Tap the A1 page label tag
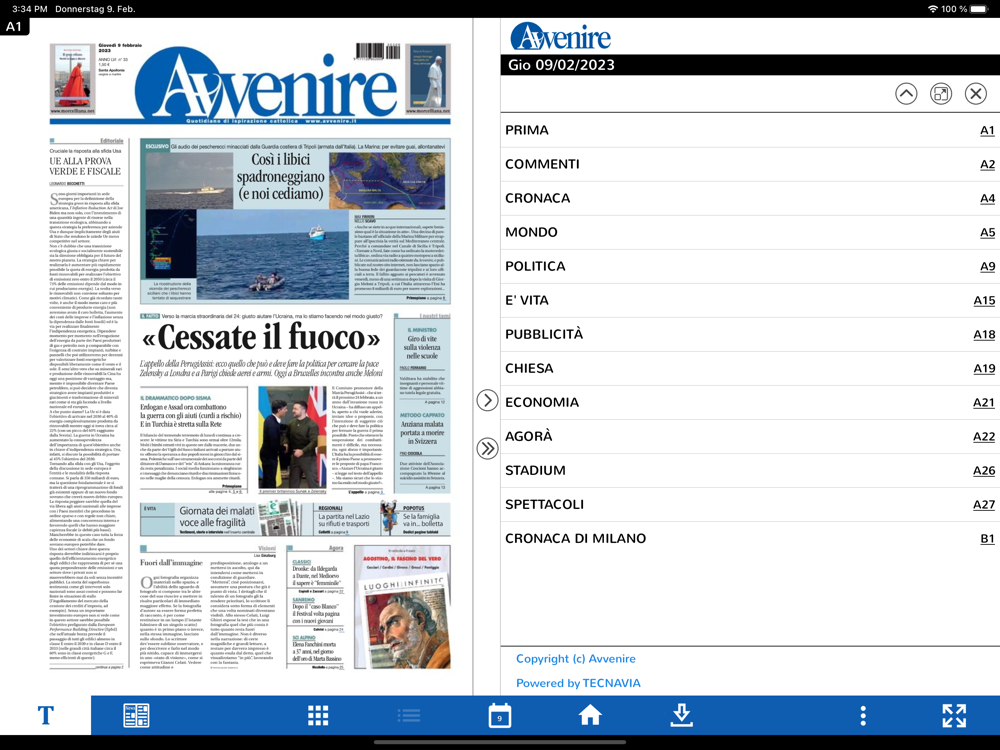This screenshot has width=1000, height=750. [14, 26]
